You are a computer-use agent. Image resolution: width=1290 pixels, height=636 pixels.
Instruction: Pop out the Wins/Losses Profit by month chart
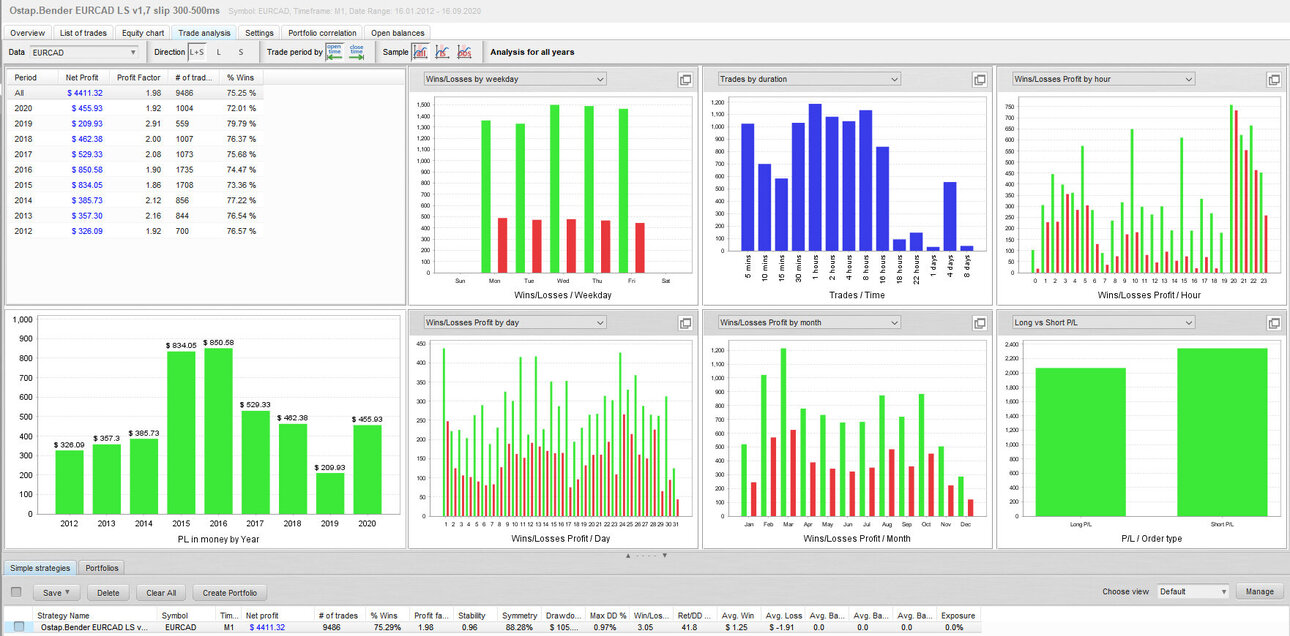tap(980, 323)
